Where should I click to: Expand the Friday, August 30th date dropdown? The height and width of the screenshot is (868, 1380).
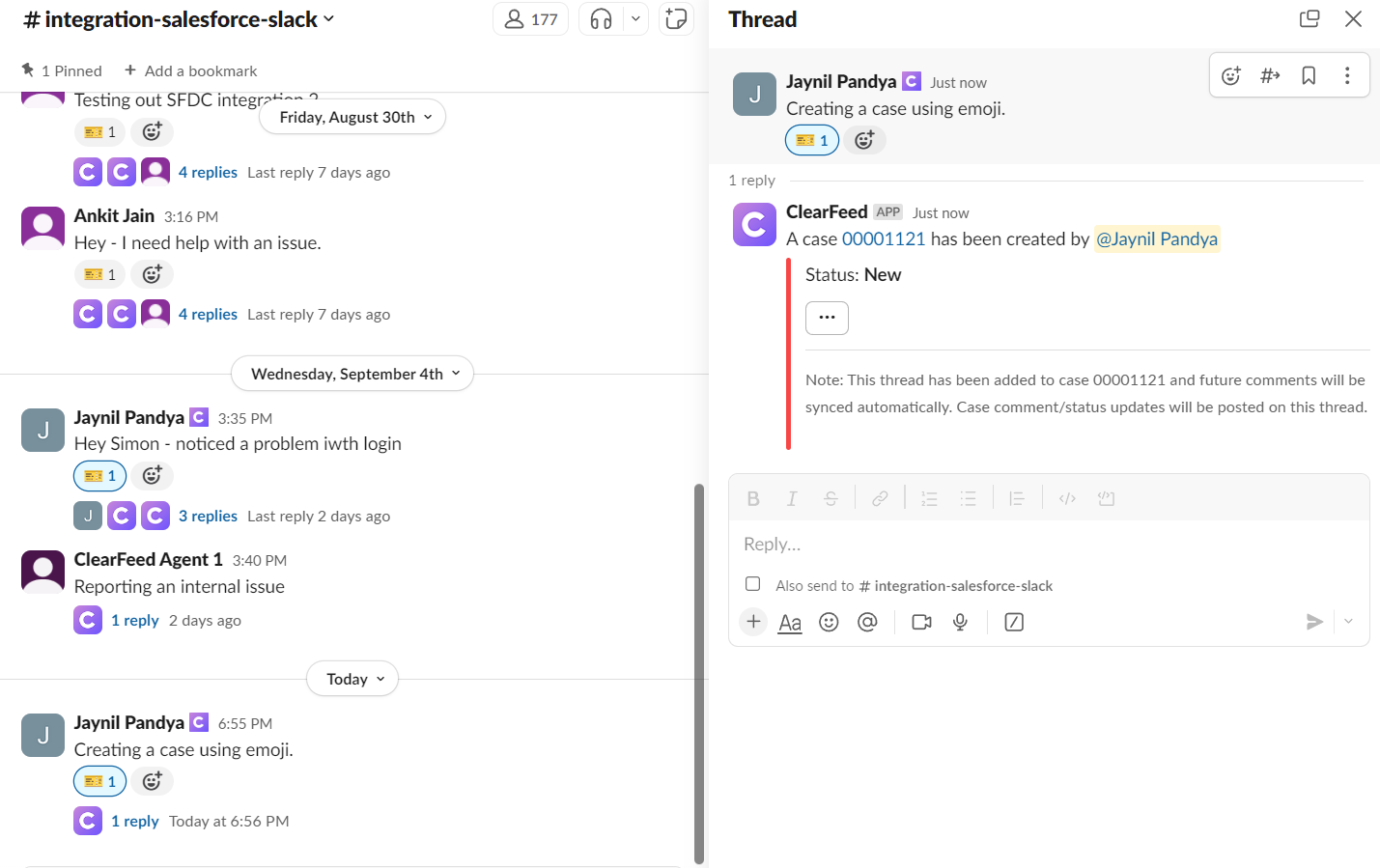(x=352, y=117)
